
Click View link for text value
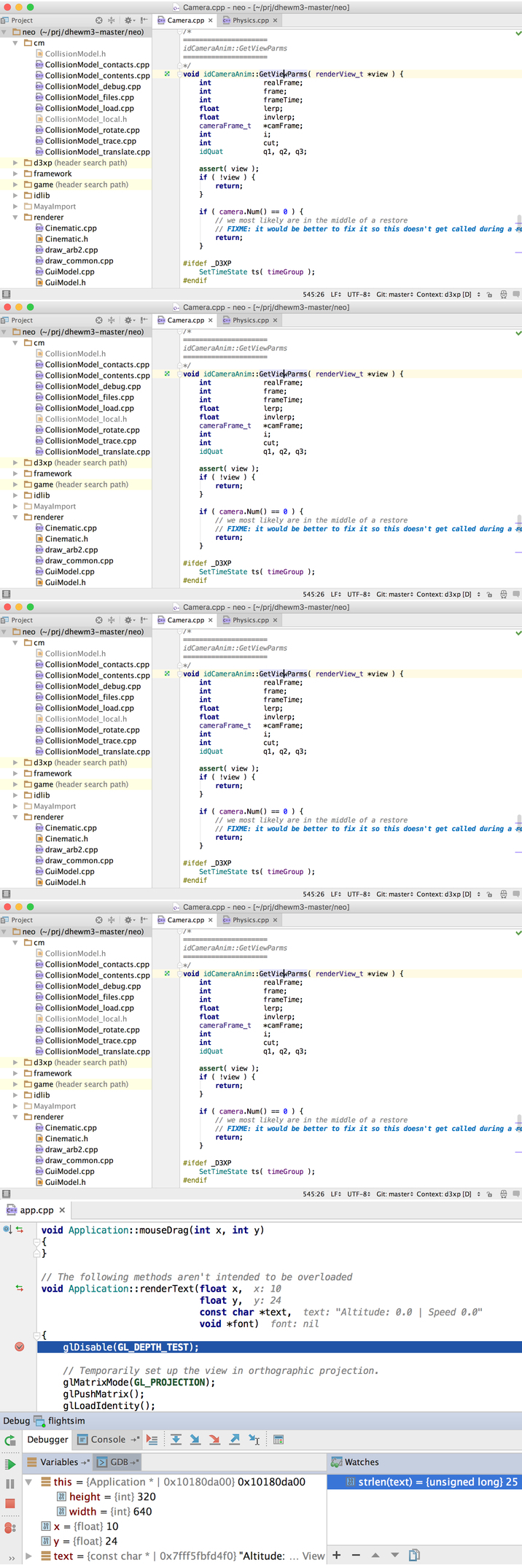click(313, 1556)
